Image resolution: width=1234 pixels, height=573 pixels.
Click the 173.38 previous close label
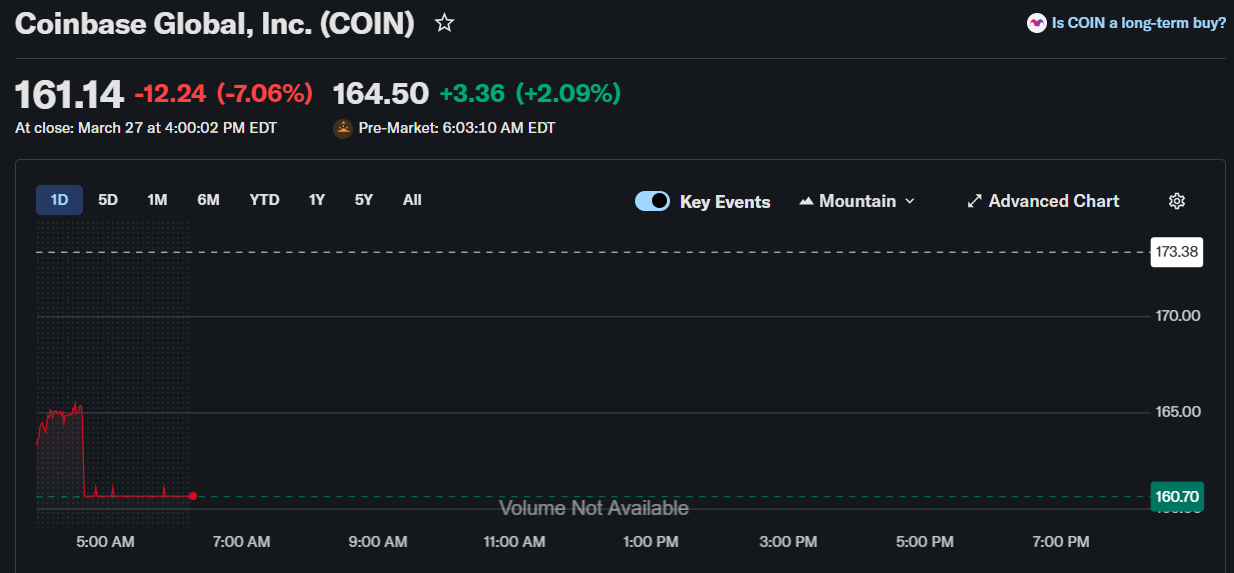coord(1177,252)
